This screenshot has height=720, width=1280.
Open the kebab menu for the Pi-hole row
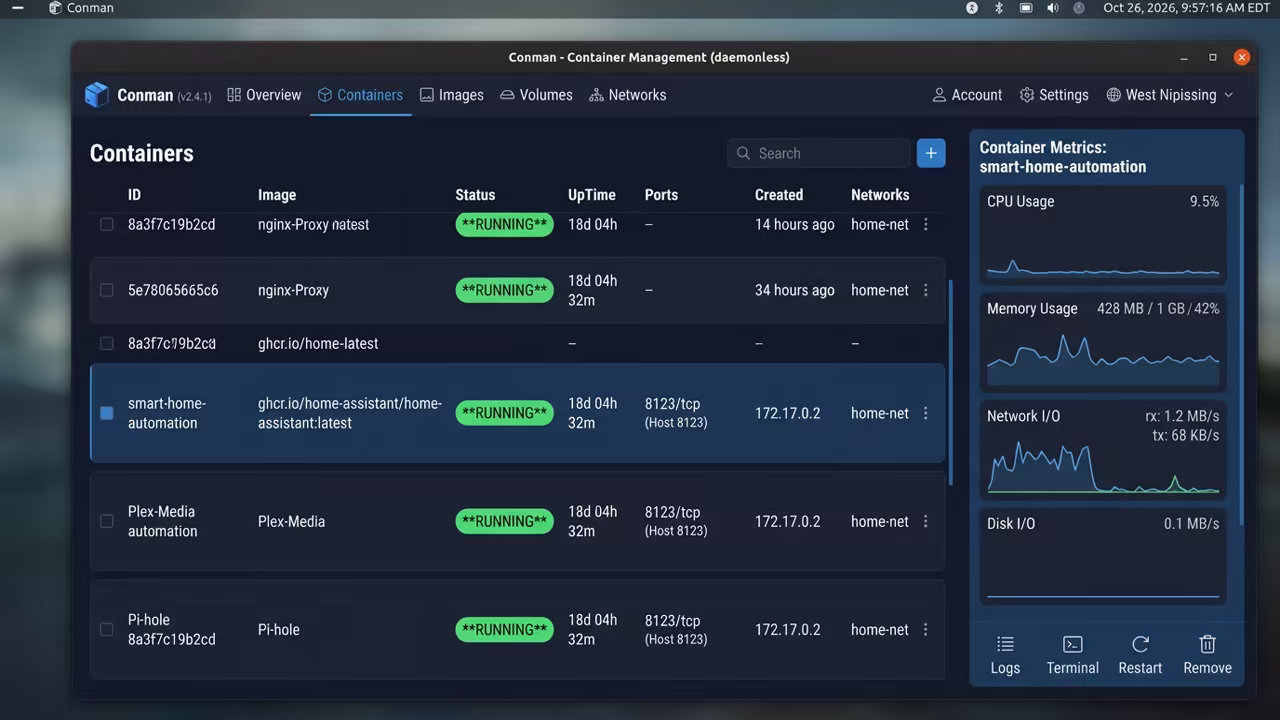pos(926,629)
